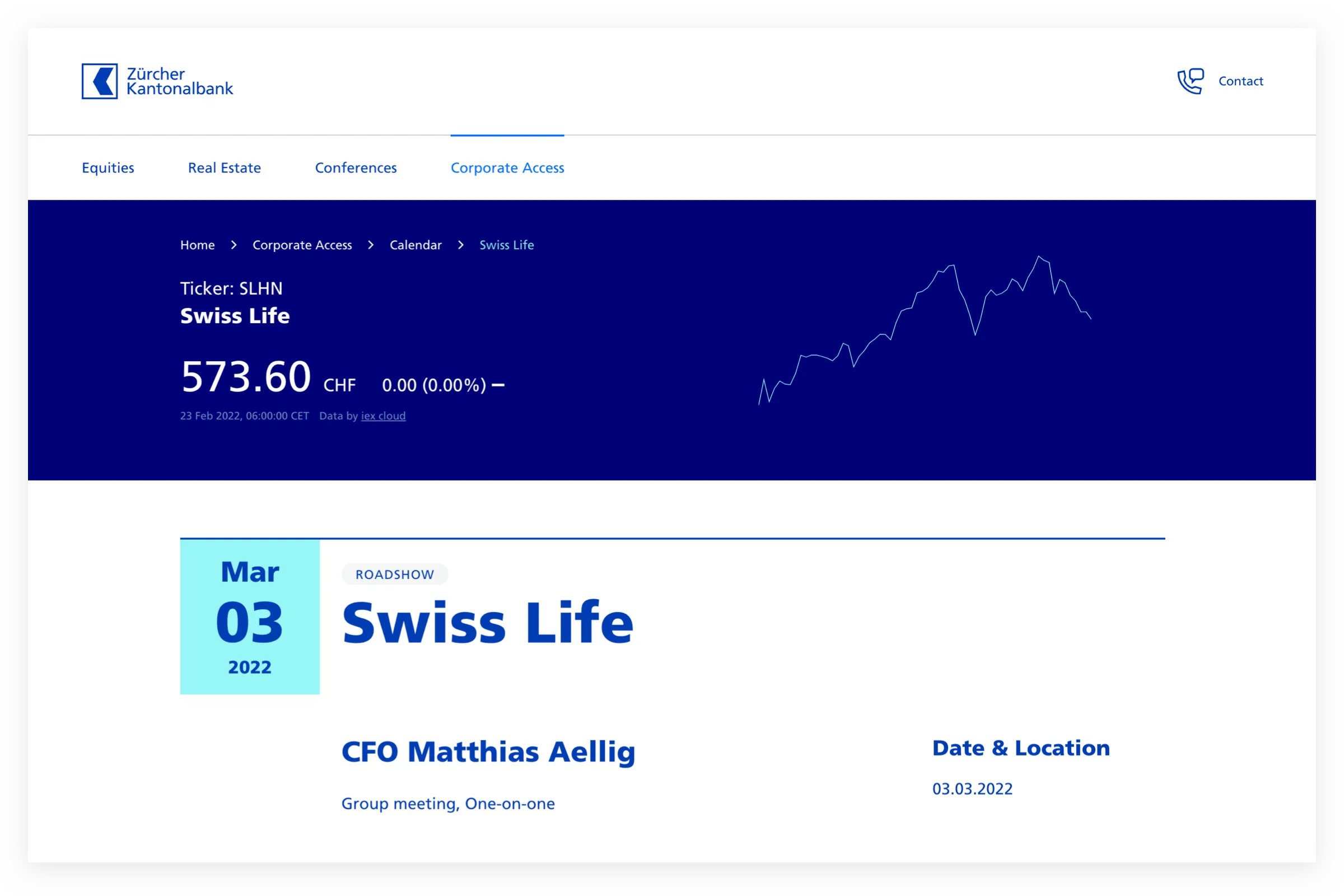Click the Zürcher Kantonalbank logo icon
This screenshot has width=1344, height=896.
point(100,81)
